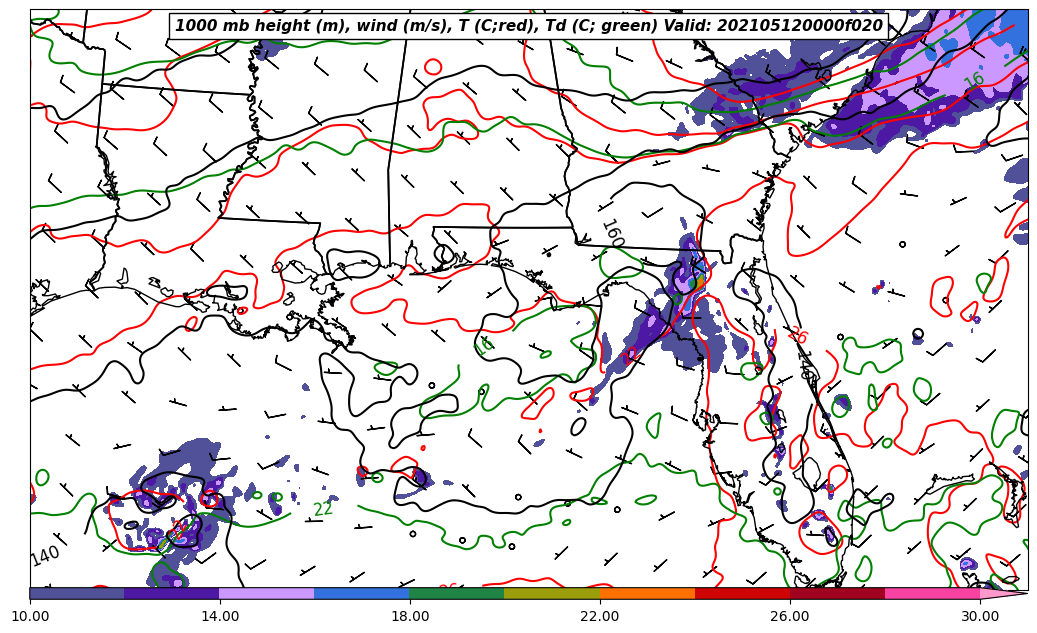1037x633 pixels.
Task: Click the pink extend arrow on colorbar
Action: [1004, 593]
